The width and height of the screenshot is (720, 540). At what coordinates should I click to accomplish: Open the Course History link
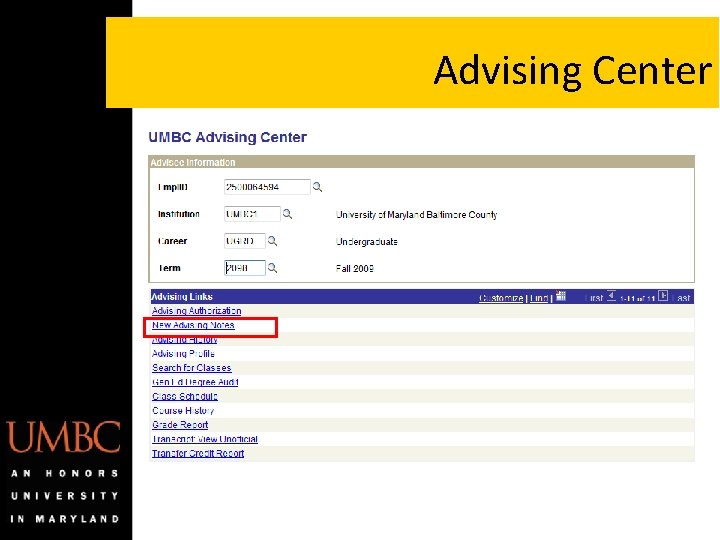183,411
